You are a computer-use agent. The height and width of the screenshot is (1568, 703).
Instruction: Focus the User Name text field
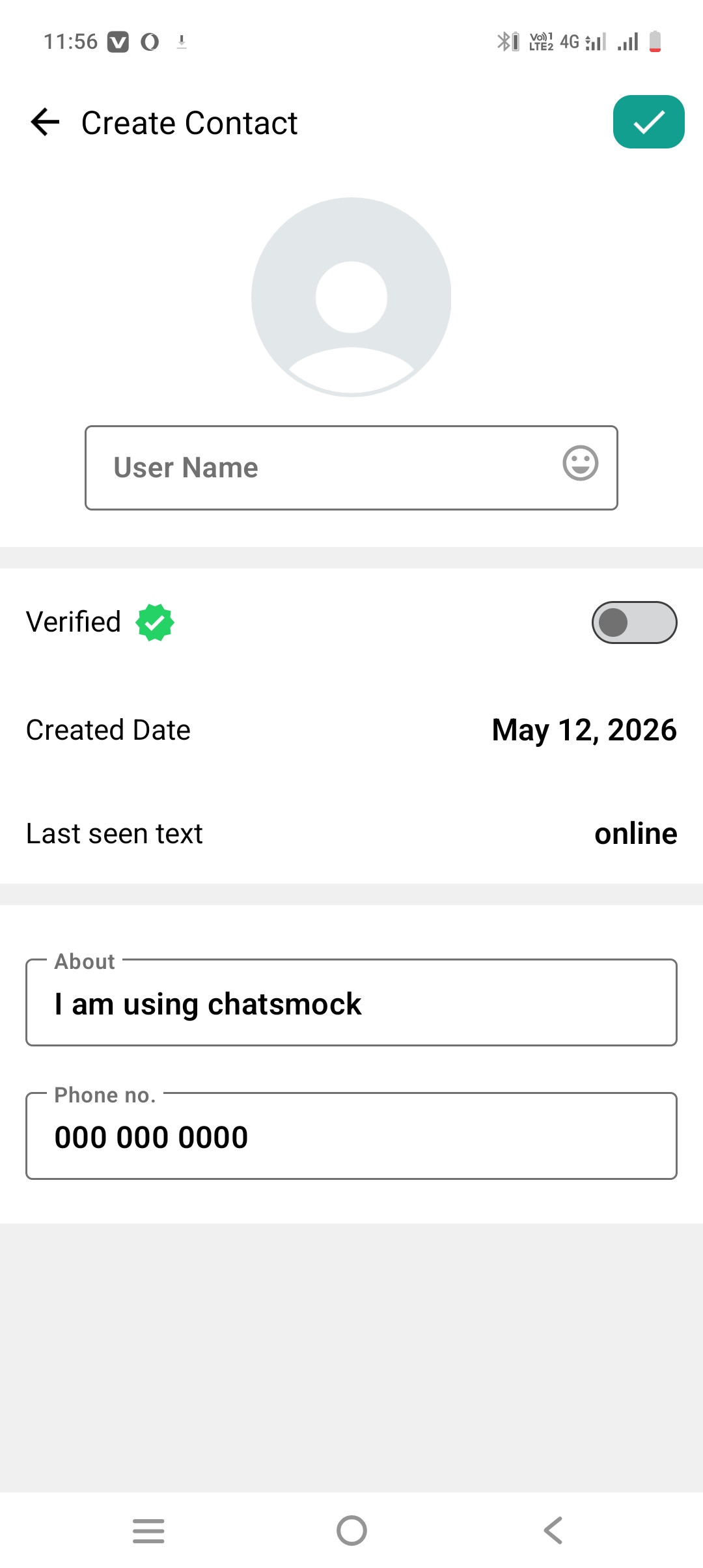351,468
